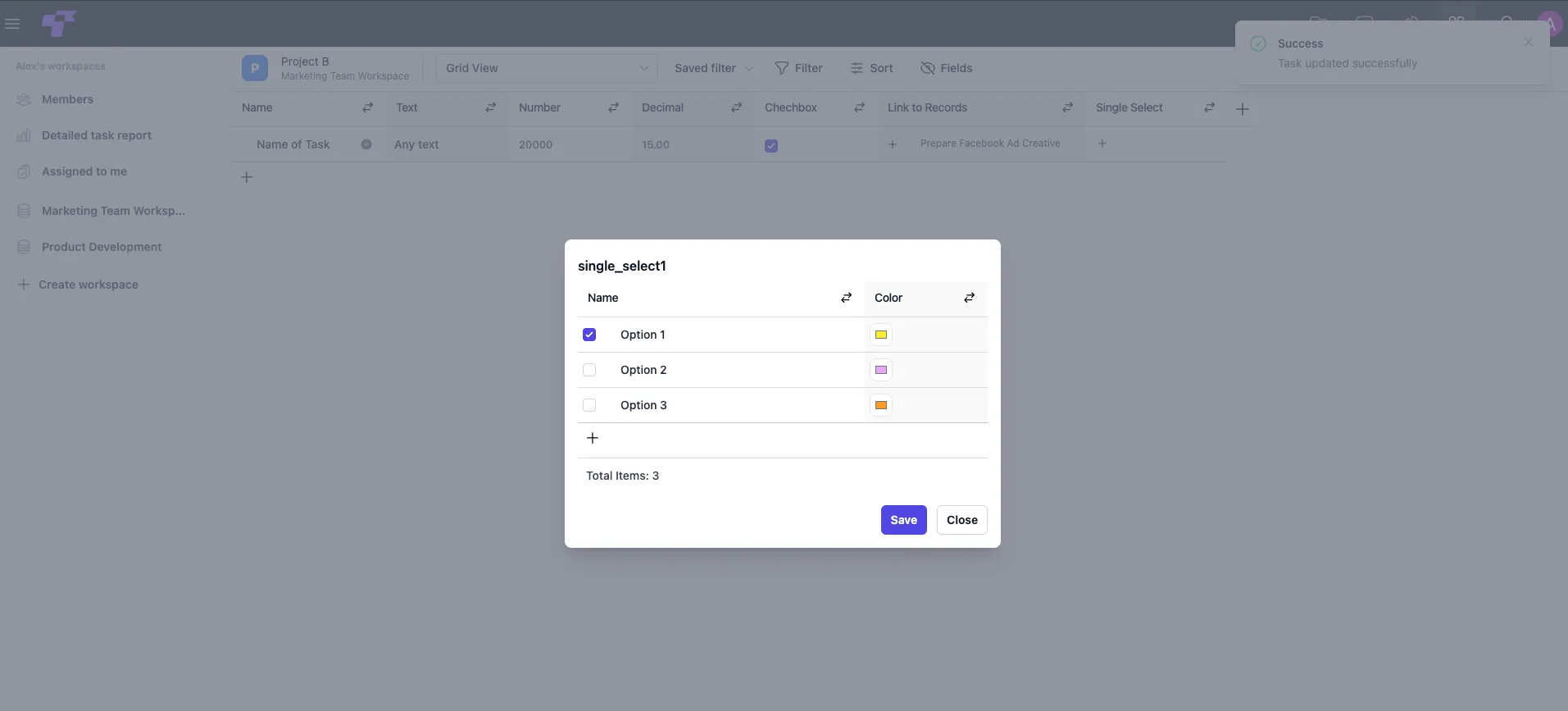The width and height of the screenshot is (1568, 711).
Task: Open Detailed task report in sidebar
Action: click(x=97, y=135)
